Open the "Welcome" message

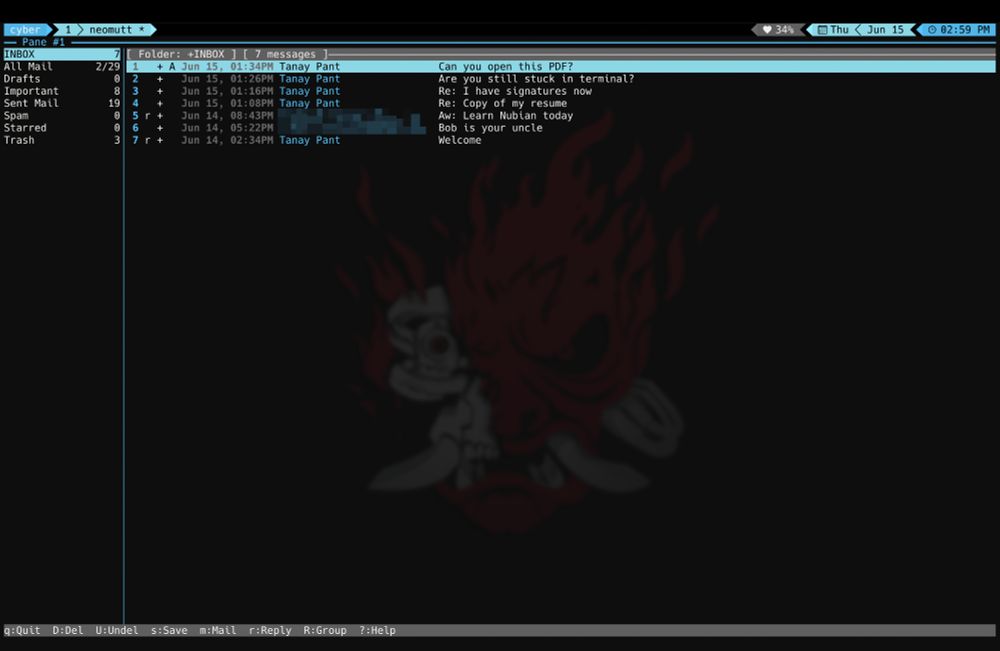pyautogui.click(x=561, y=140)
